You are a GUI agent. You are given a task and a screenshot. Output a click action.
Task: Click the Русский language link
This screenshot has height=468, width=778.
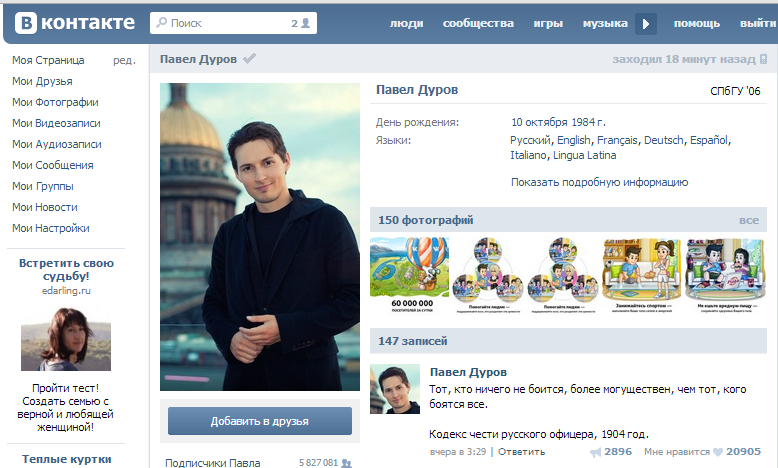(x=530, y=140)
